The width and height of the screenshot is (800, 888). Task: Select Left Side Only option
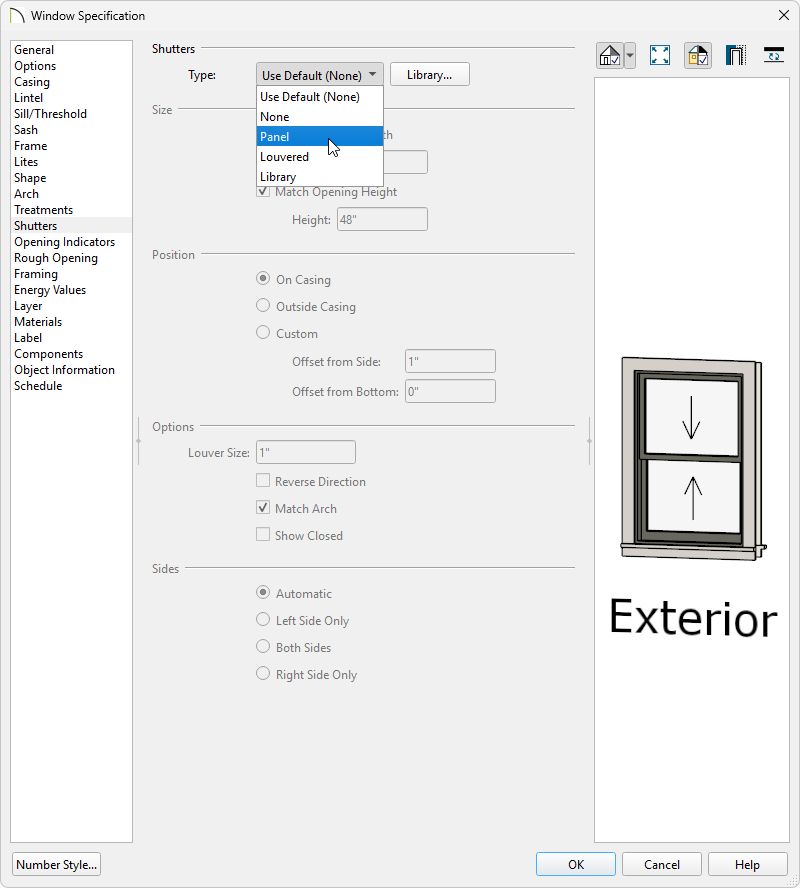[x=263, y=620]
